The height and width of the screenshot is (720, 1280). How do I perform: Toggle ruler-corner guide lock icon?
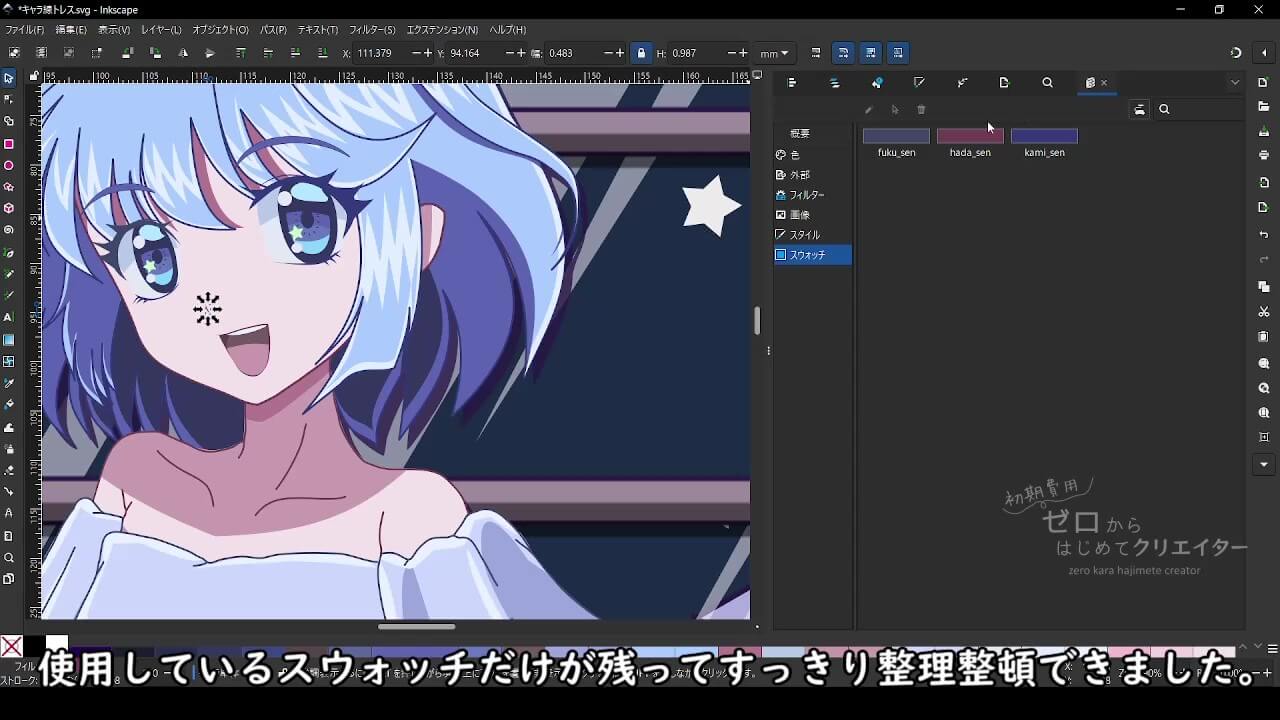point(34,76)
